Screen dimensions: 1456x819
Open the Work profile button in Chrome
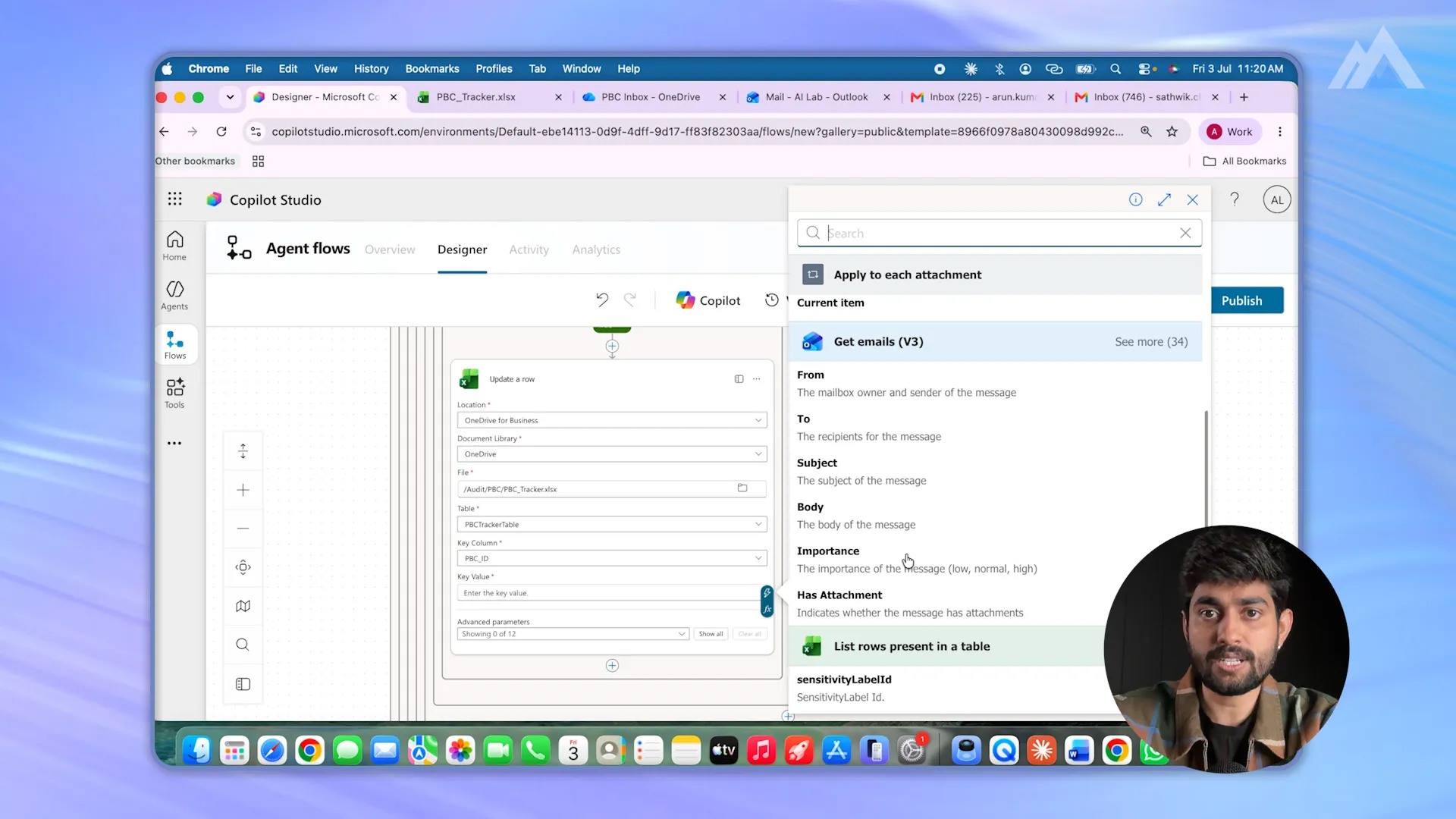point(1230,132)
